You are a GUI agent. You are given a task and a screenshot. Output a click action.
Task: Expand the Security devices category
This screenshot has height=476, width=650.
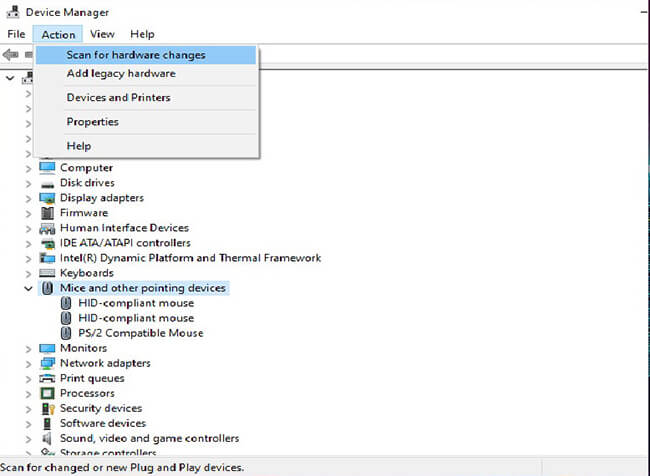tap(28, 409)
